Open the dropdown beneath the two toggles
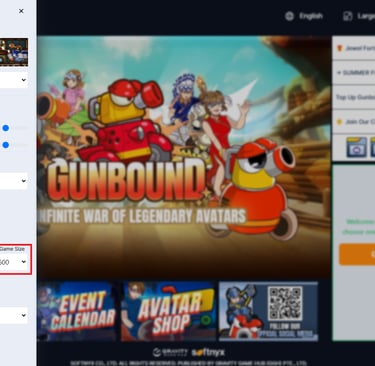Image resolution: width=375 pixels, height=366 pixels. point(14,181)
